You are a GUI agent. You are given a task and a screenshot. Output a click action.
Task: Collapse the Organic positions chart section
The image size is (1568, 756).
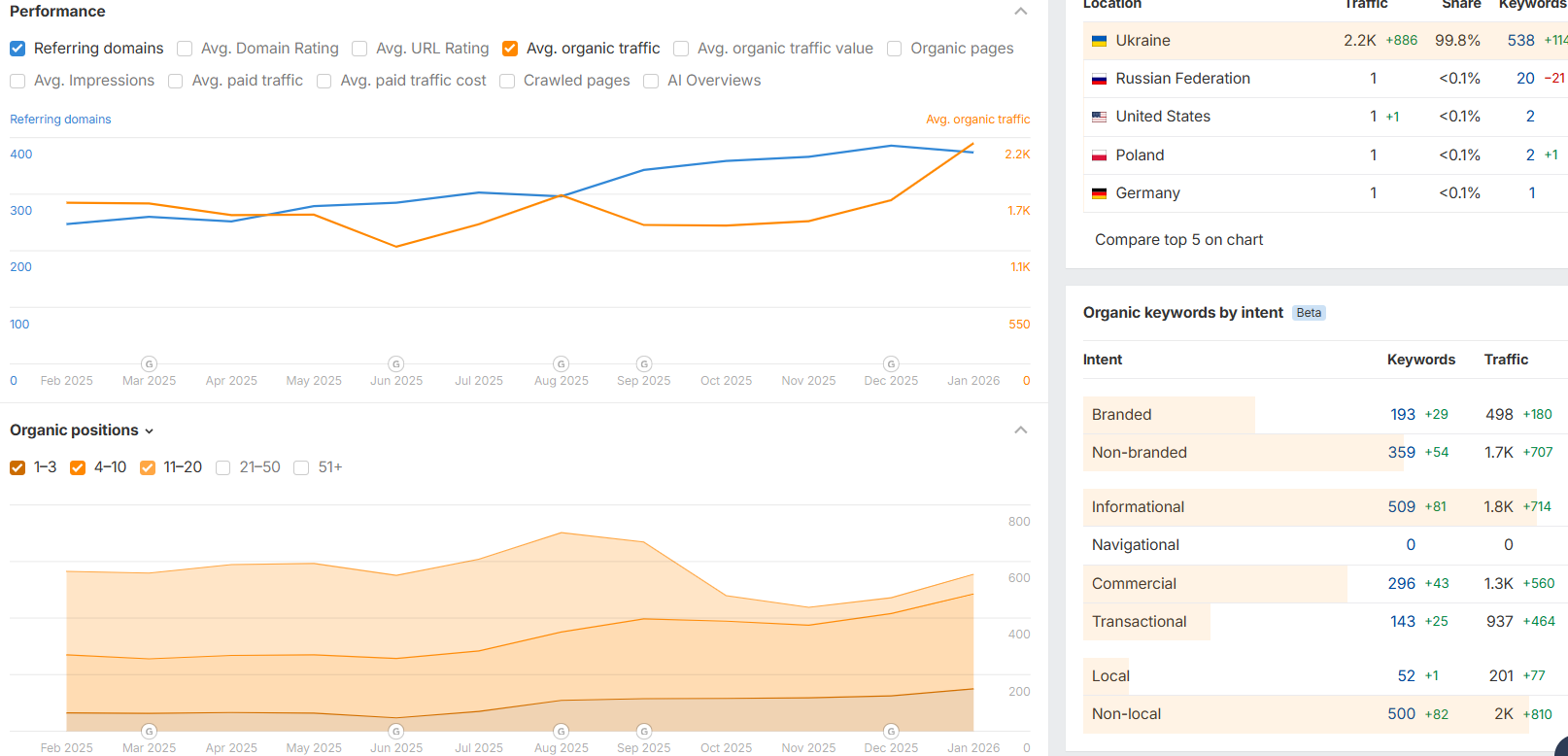(1020, 430)
